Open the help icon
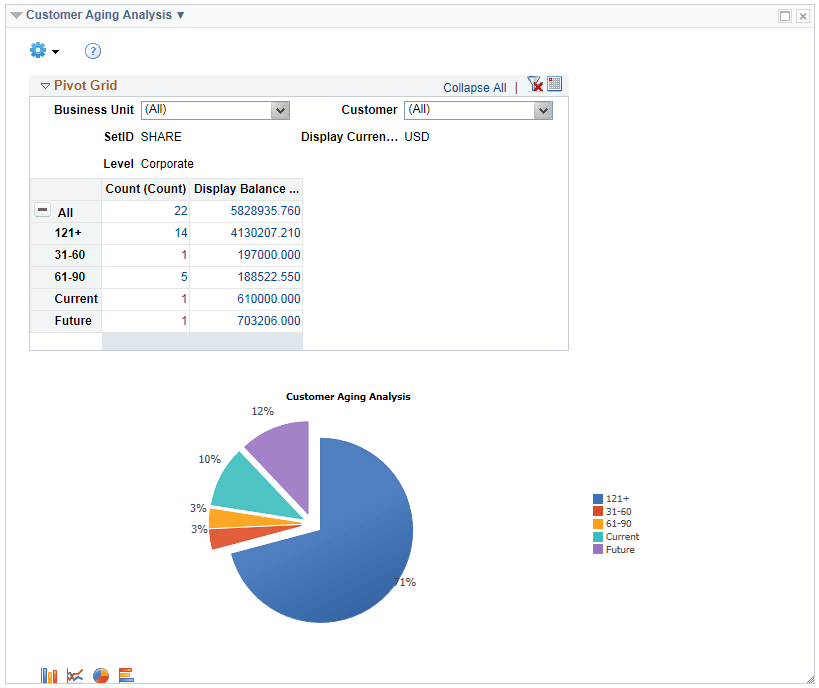The image size is (819, 688). [92, 50]
